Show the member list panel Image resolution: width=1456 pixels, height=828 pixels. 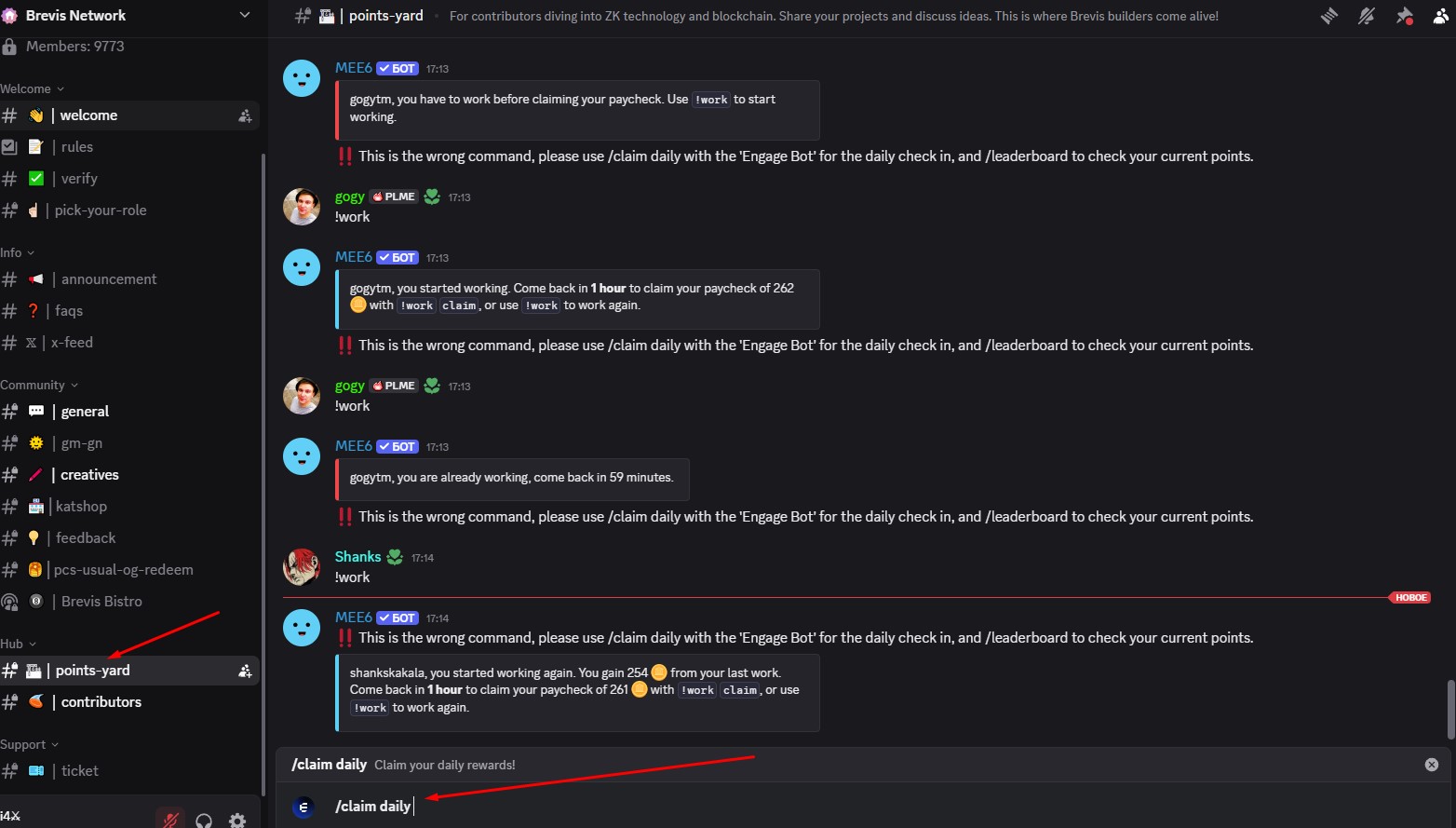pyautogui.click(x=1440, y=16)
